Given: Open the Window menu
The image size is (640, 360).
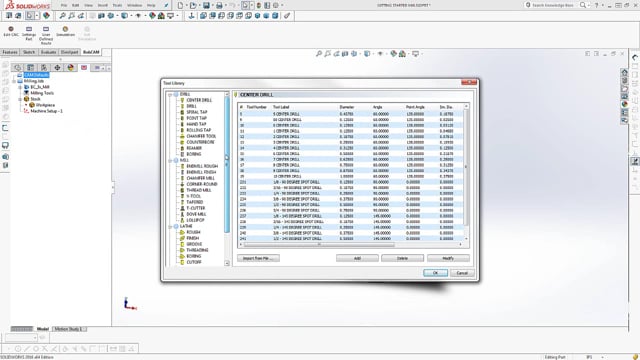Looking at the screenshot, I should (x=134, y=5).
